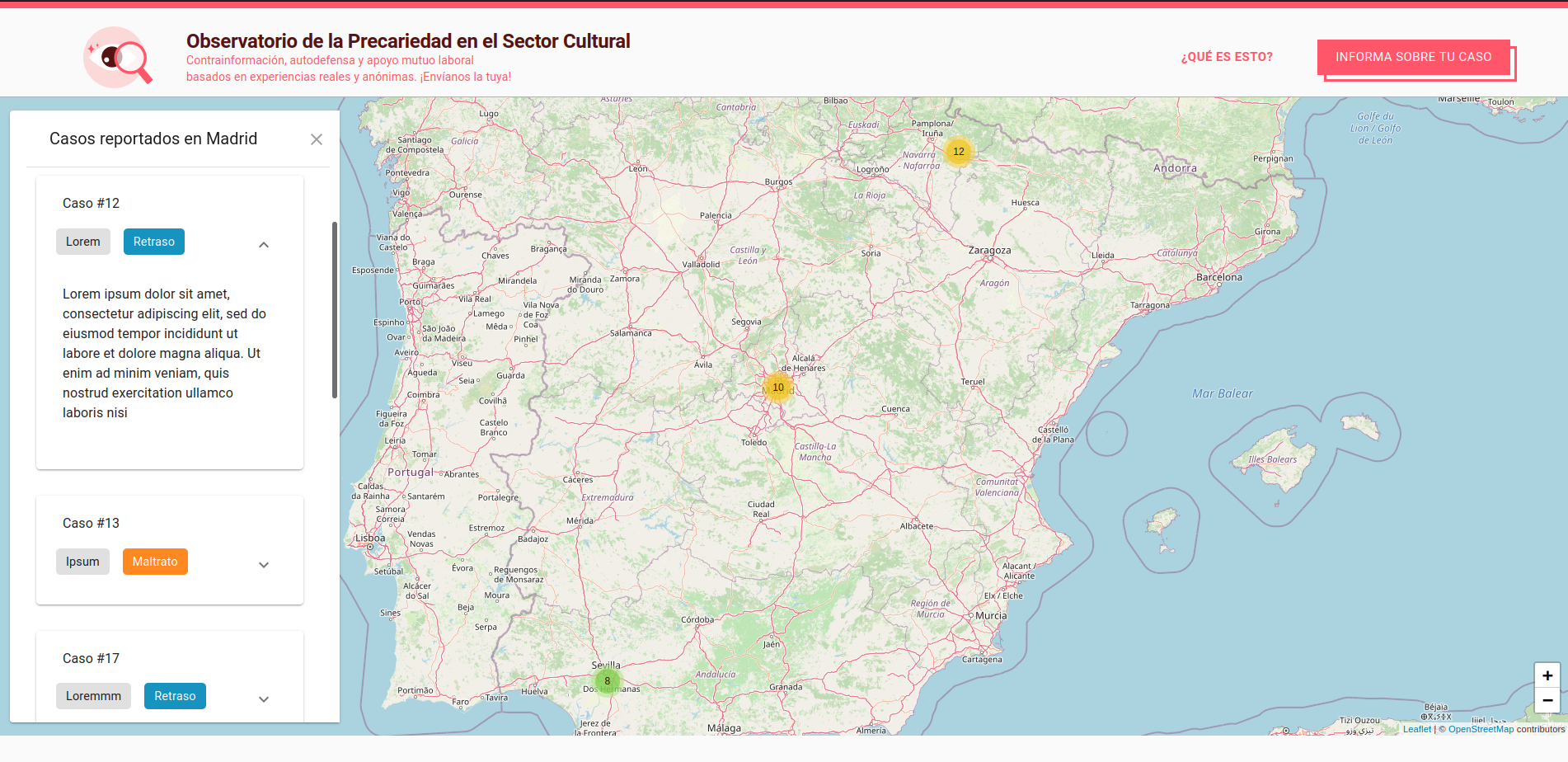Open the ¿QUÉ ES ESTO? navigation item
The width and height of the screenshot is (1568, 762).
[1226, 57]
